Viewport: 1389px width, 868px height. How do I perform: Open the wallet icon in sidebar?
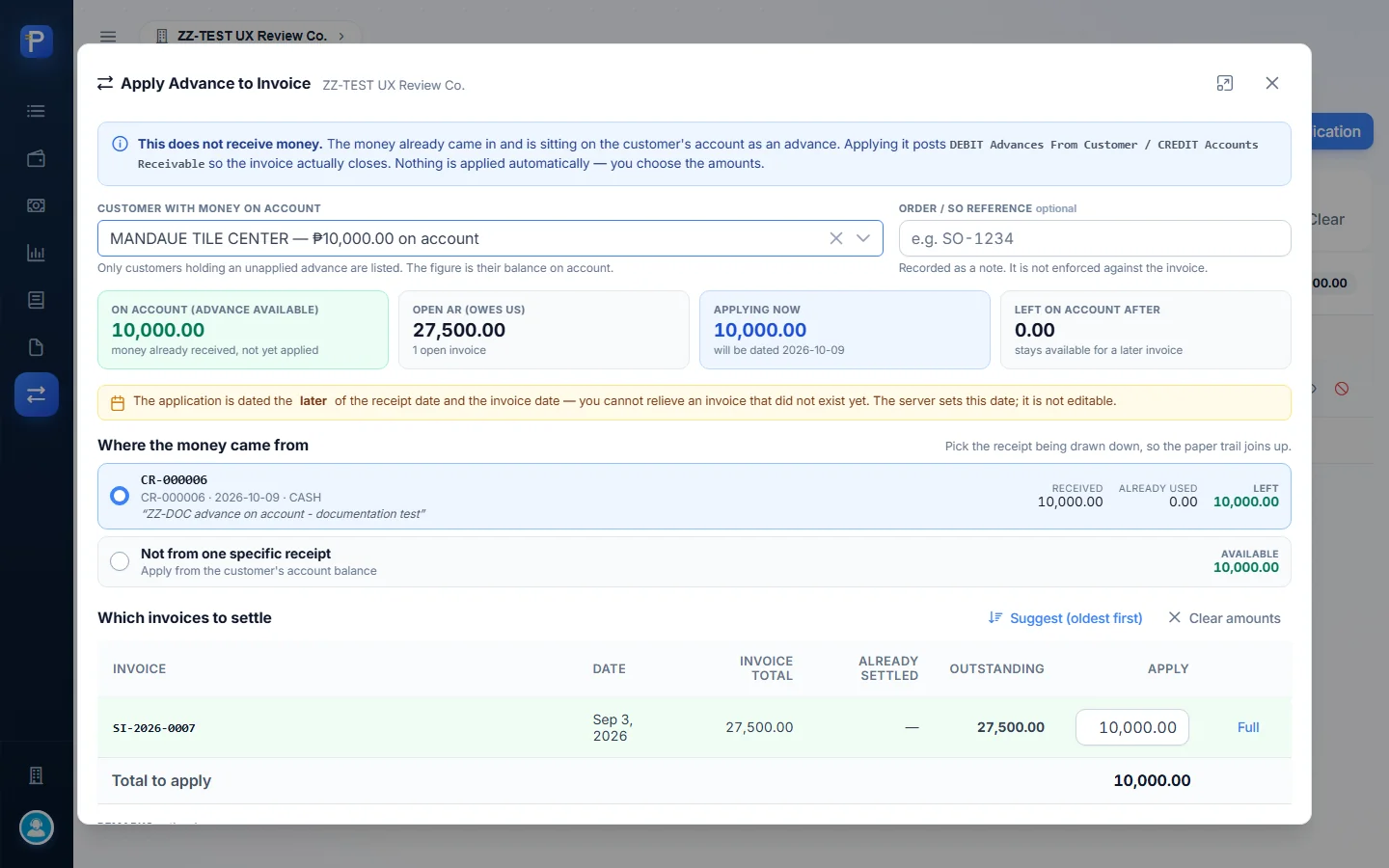click(36, 158)
